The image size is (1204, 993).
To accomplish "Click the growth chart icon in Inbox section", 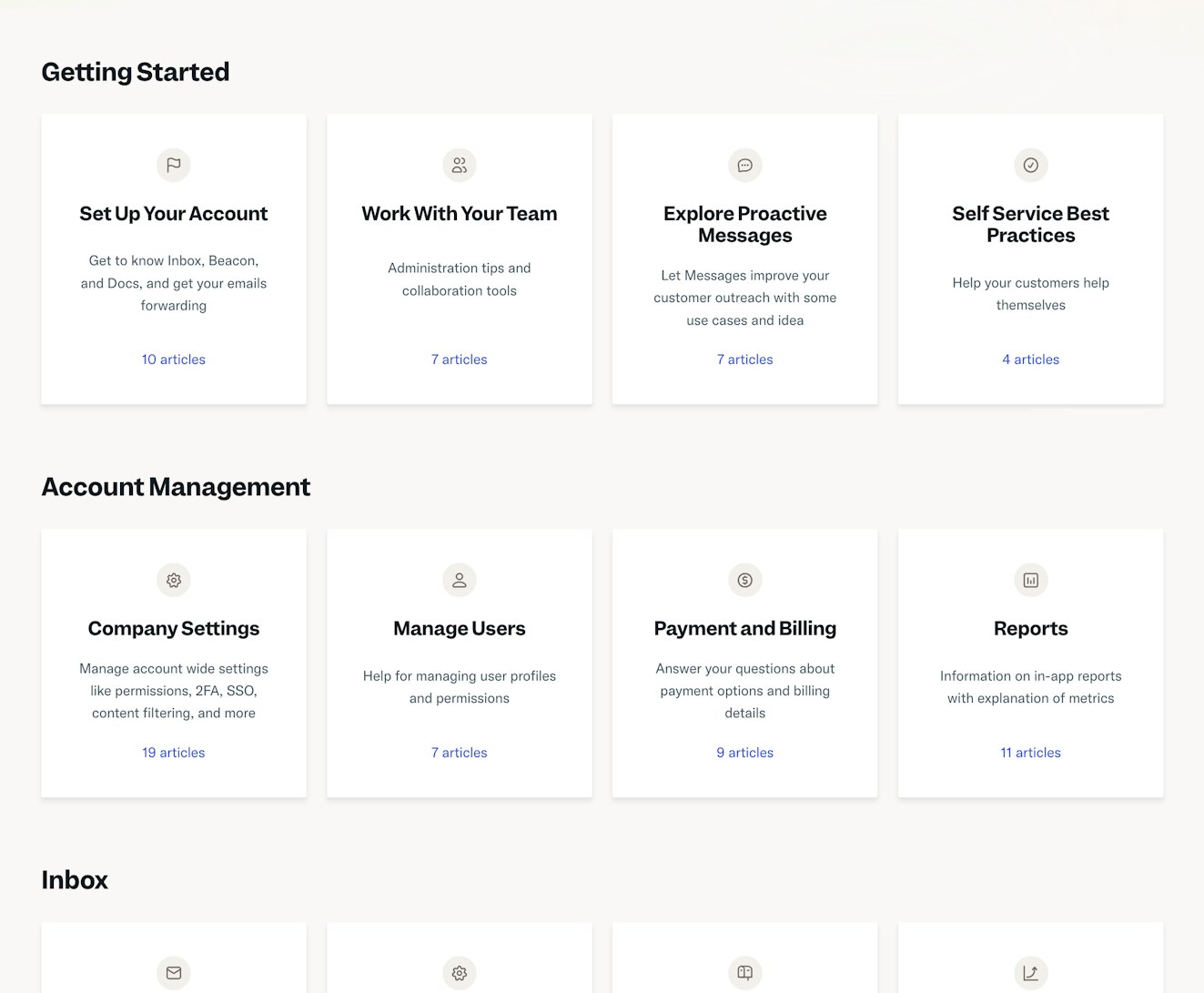I will tap(1031, 973).
